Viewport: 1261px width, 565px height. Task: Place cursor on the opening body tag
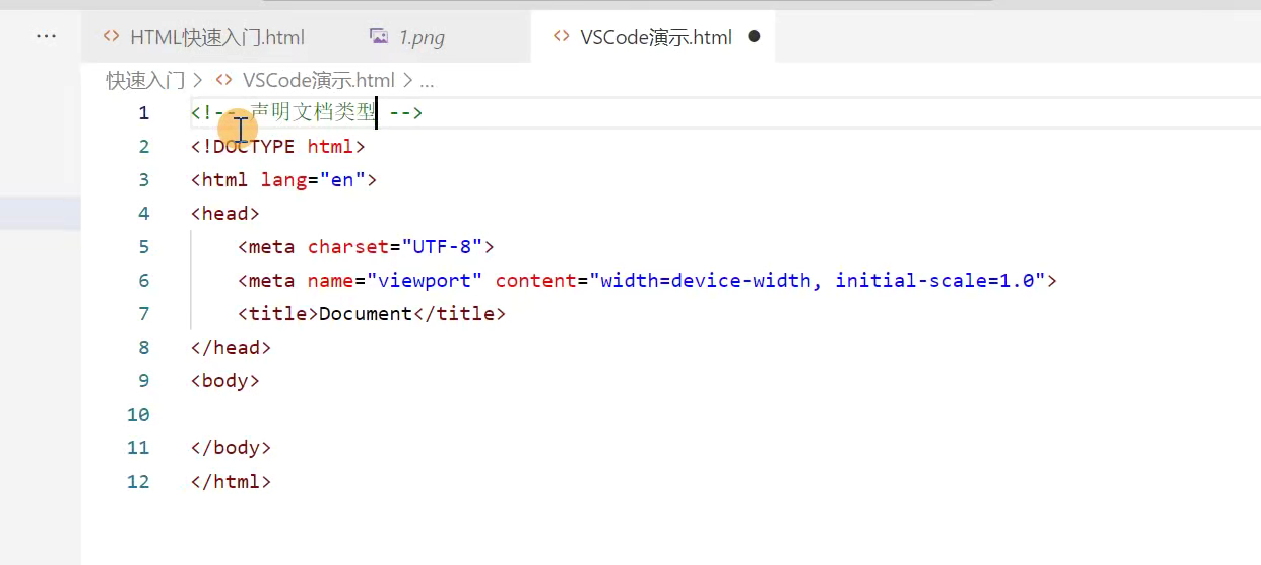coord(225,381)
